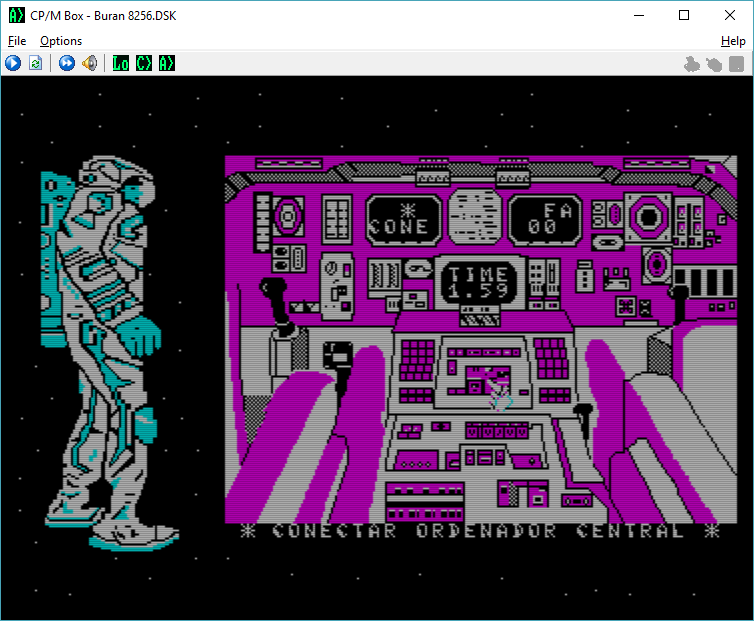The image size is (754, 621).
Task: Maximize the CP/M Box window
Action: click(684, 15)
